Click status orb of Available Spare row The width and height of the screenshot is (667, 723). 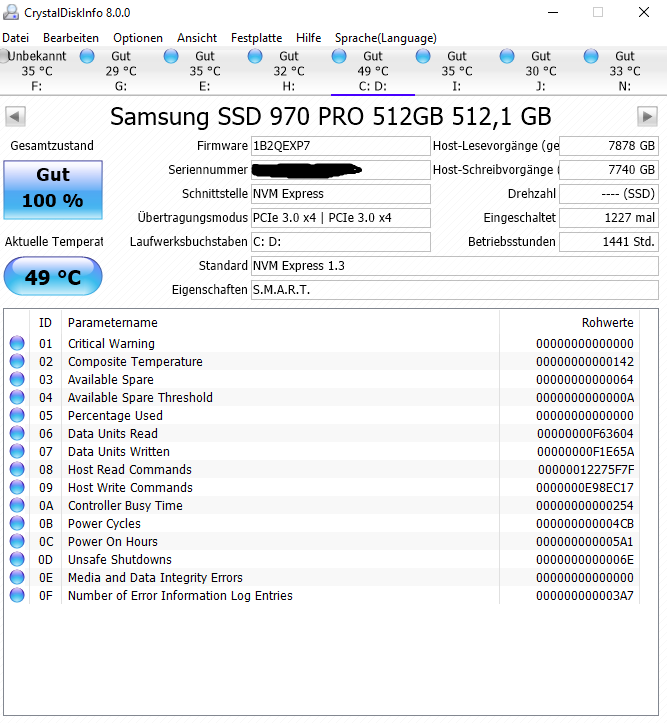(17, 379)
